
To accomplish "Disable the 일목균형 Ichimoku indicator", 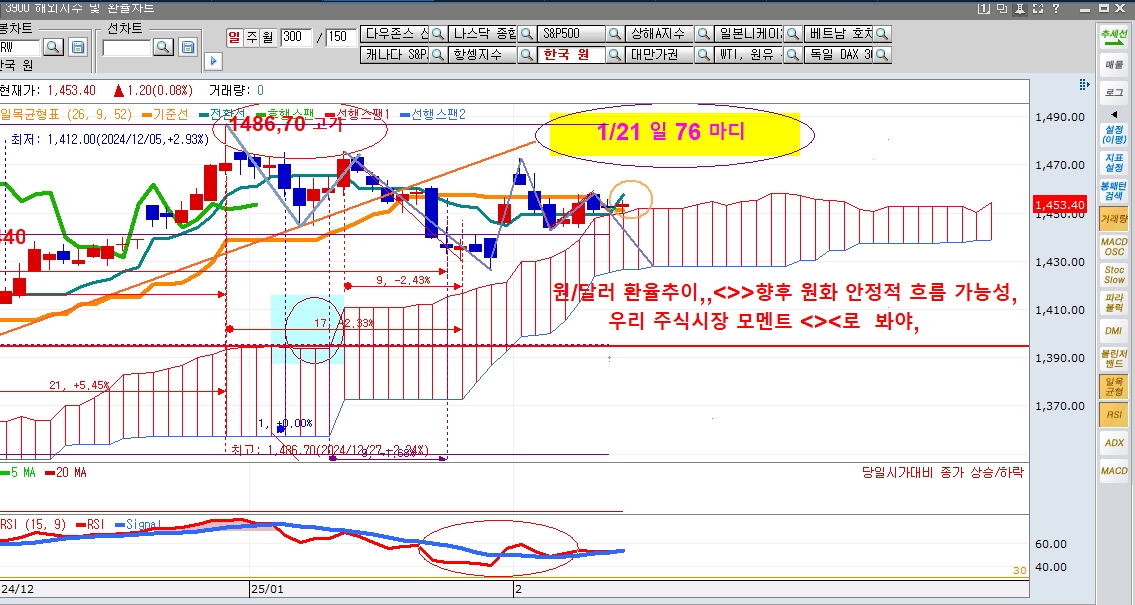I will 1112,385.
